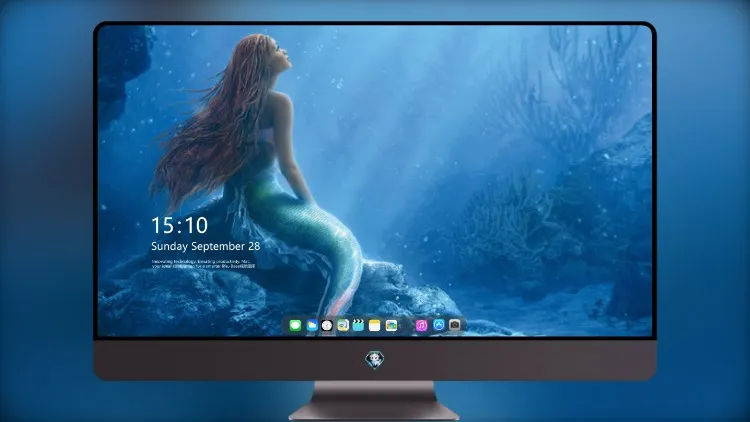Viewport: 750px width, 422px height.
Task: Open the green-yellow app icon beside Clock
Action: tap(342, 326)
